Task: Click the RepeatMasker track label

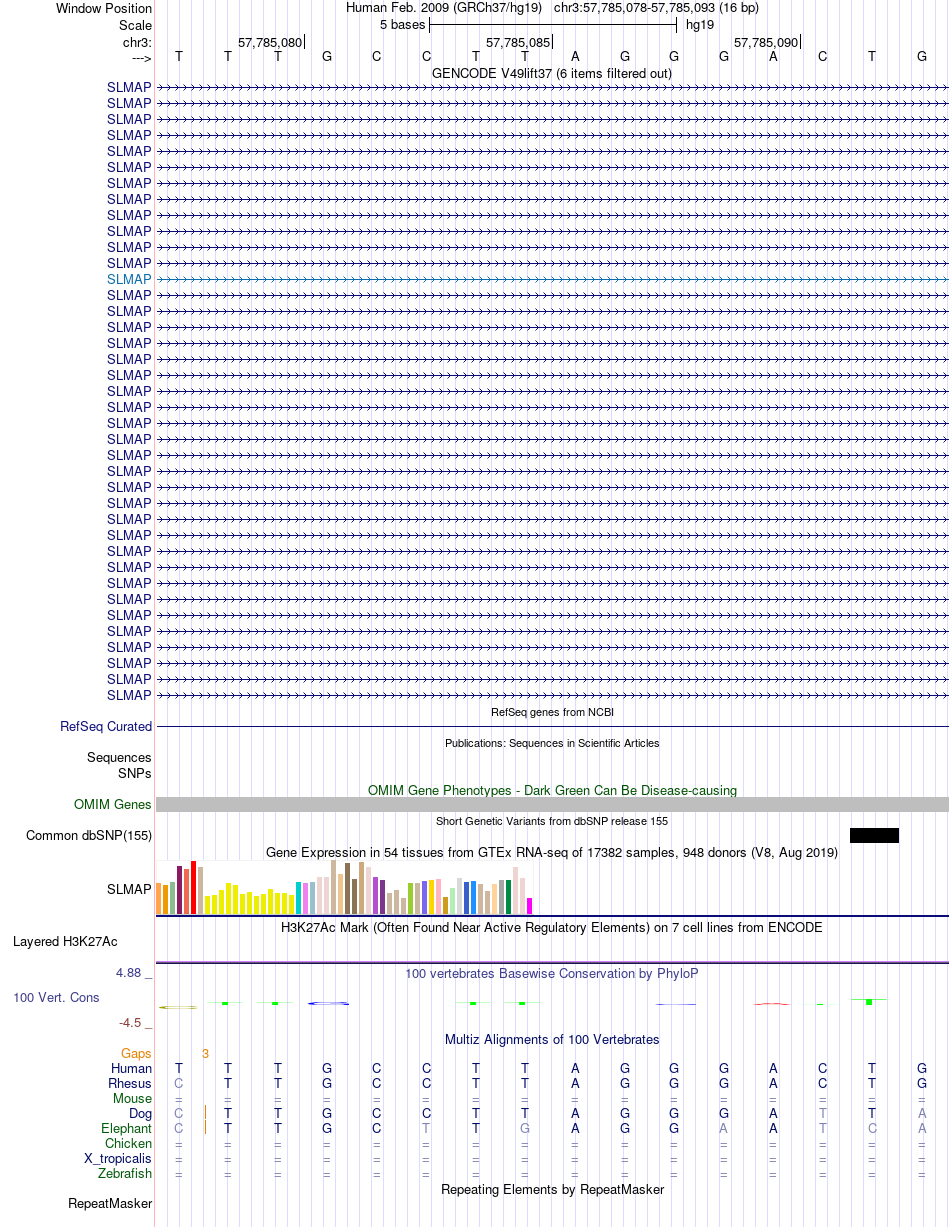Action: point(110,1203)
